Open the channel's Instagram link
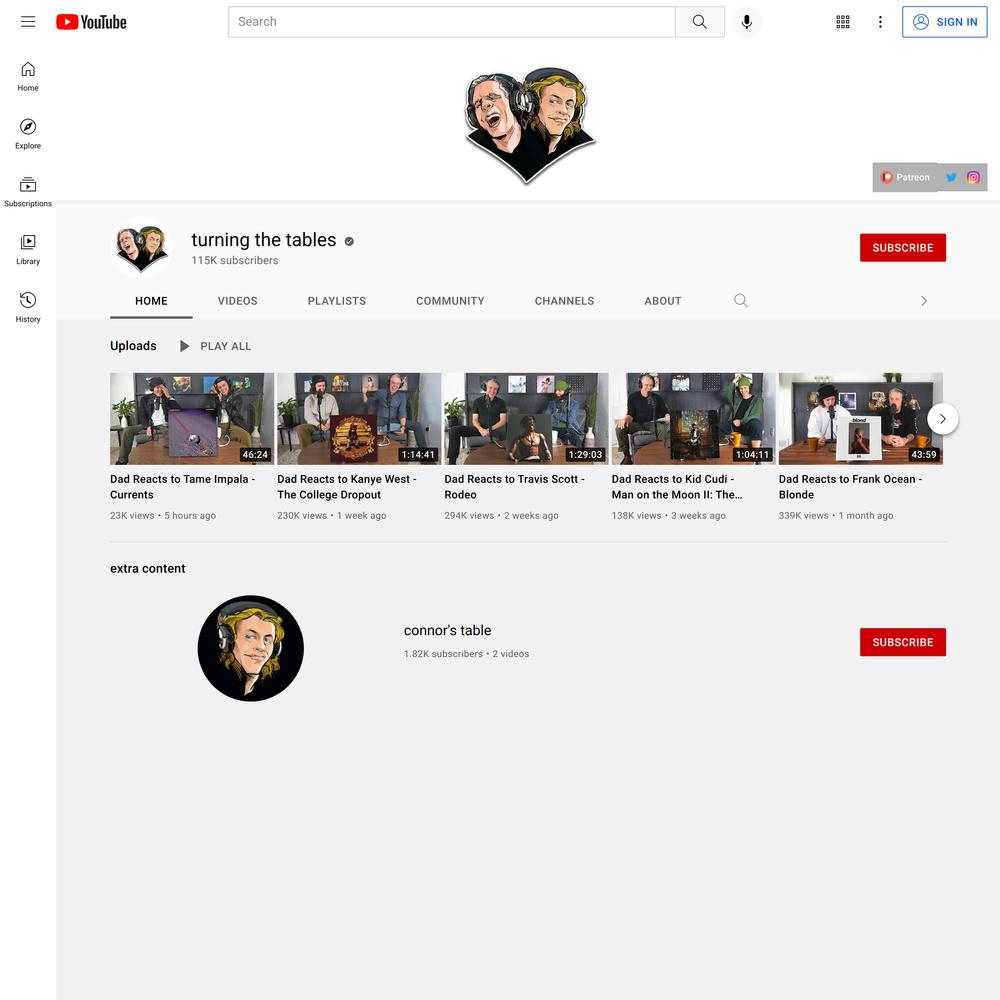The image size is (1000, 1000). tap(973, 177)
